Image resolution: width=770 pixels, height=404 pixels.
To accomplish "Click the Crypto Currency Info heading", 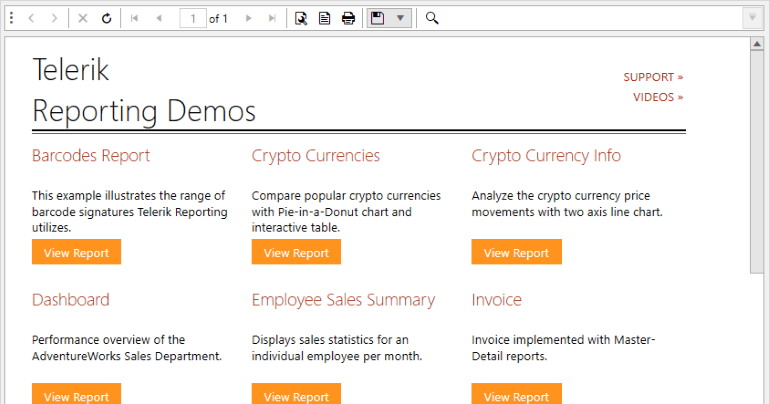I will (546, 156).
